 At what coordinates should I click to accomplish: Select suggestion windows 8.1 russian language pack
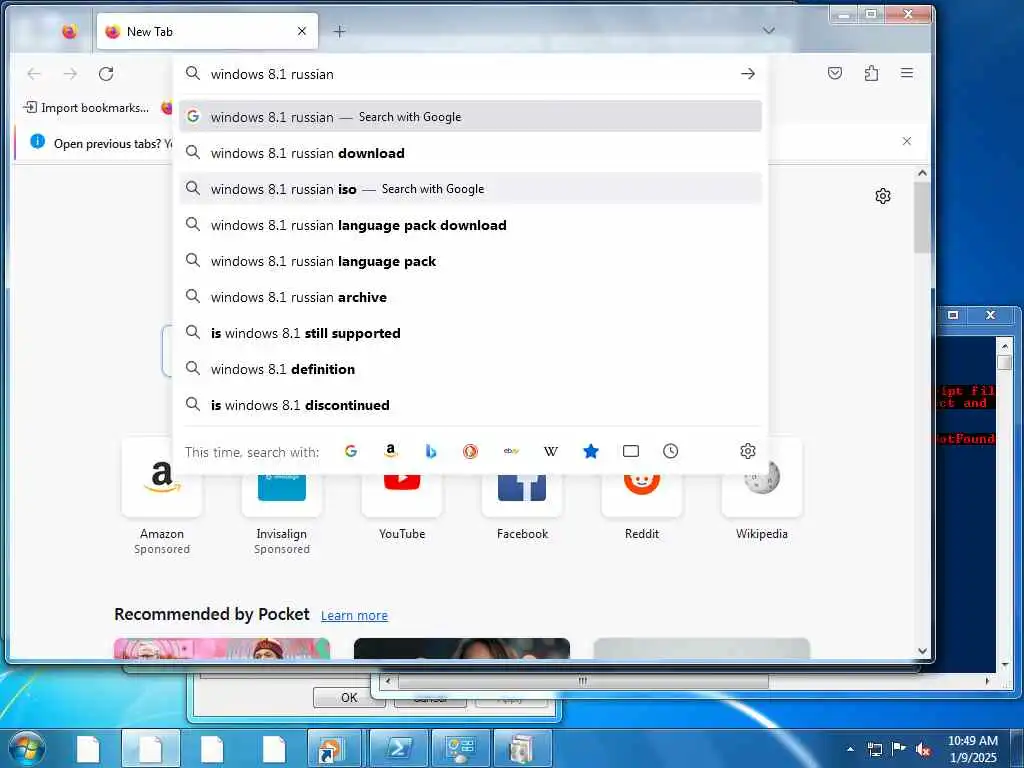coord(470,261)
